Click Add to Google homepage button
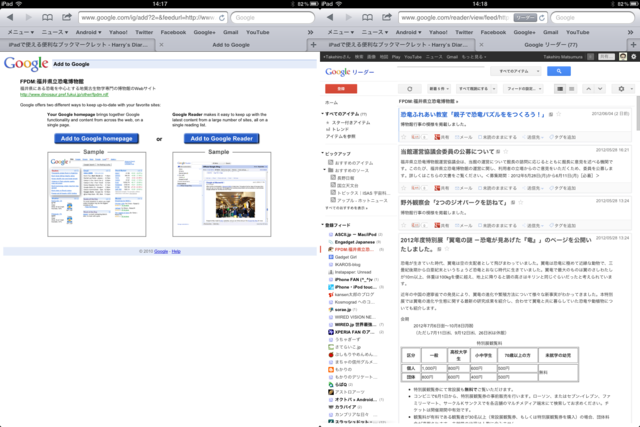The height and width of the screenshot is (427, 640). 97,138
